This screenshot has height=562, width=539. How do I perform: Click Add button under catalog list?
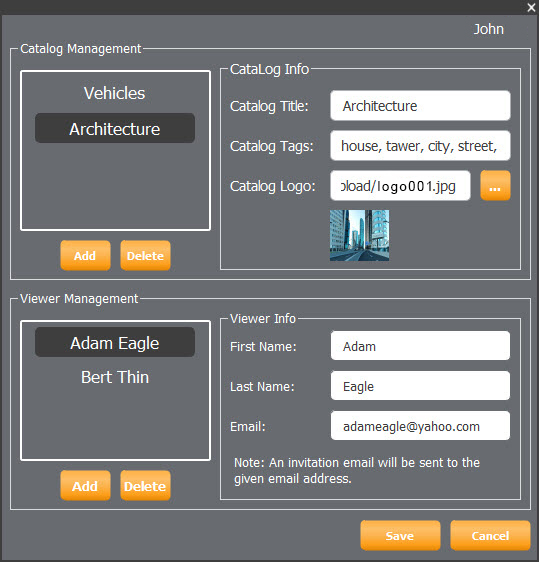tap(85, 256)
